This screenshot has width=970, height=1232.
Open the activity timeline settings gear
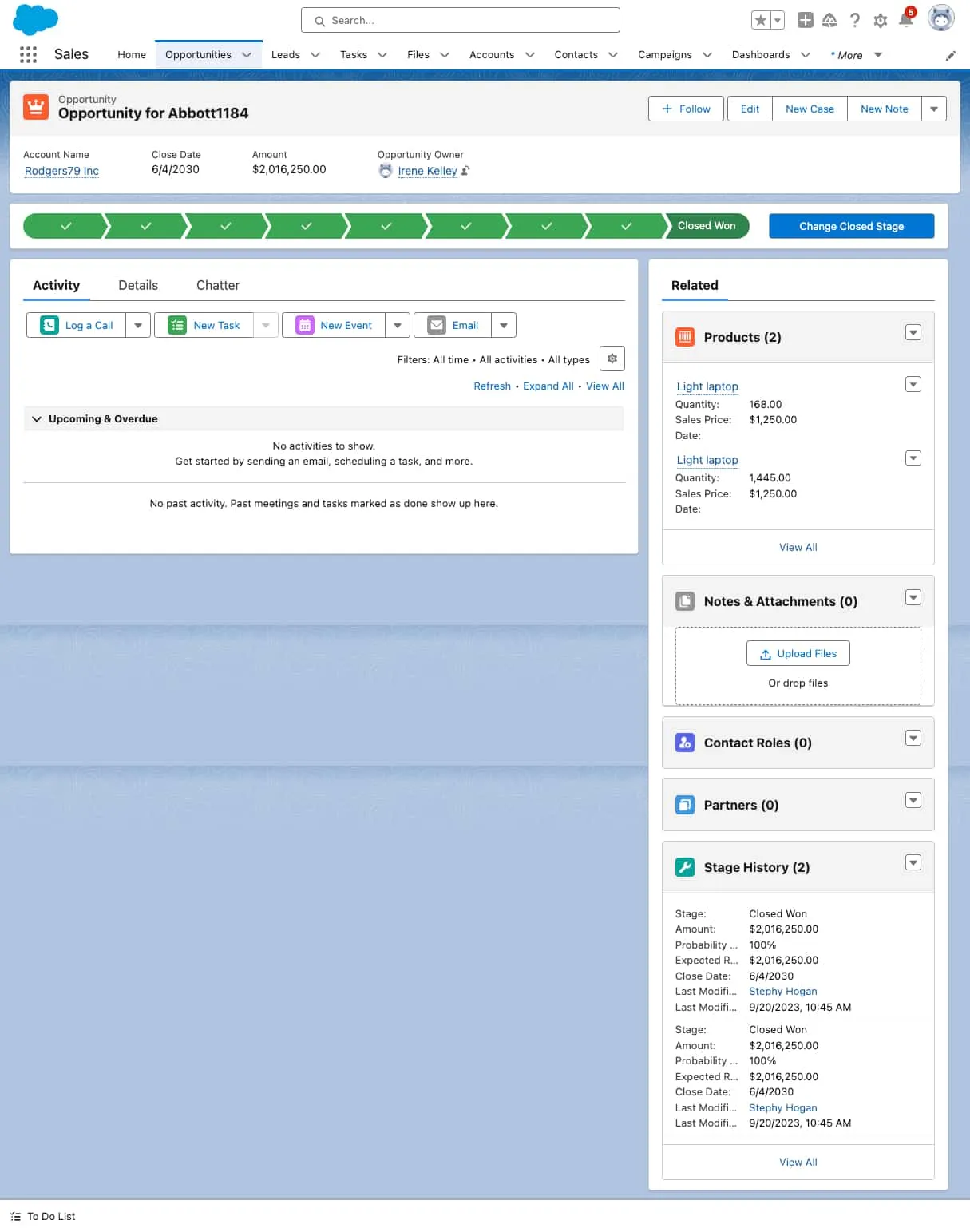pos(612,359)
